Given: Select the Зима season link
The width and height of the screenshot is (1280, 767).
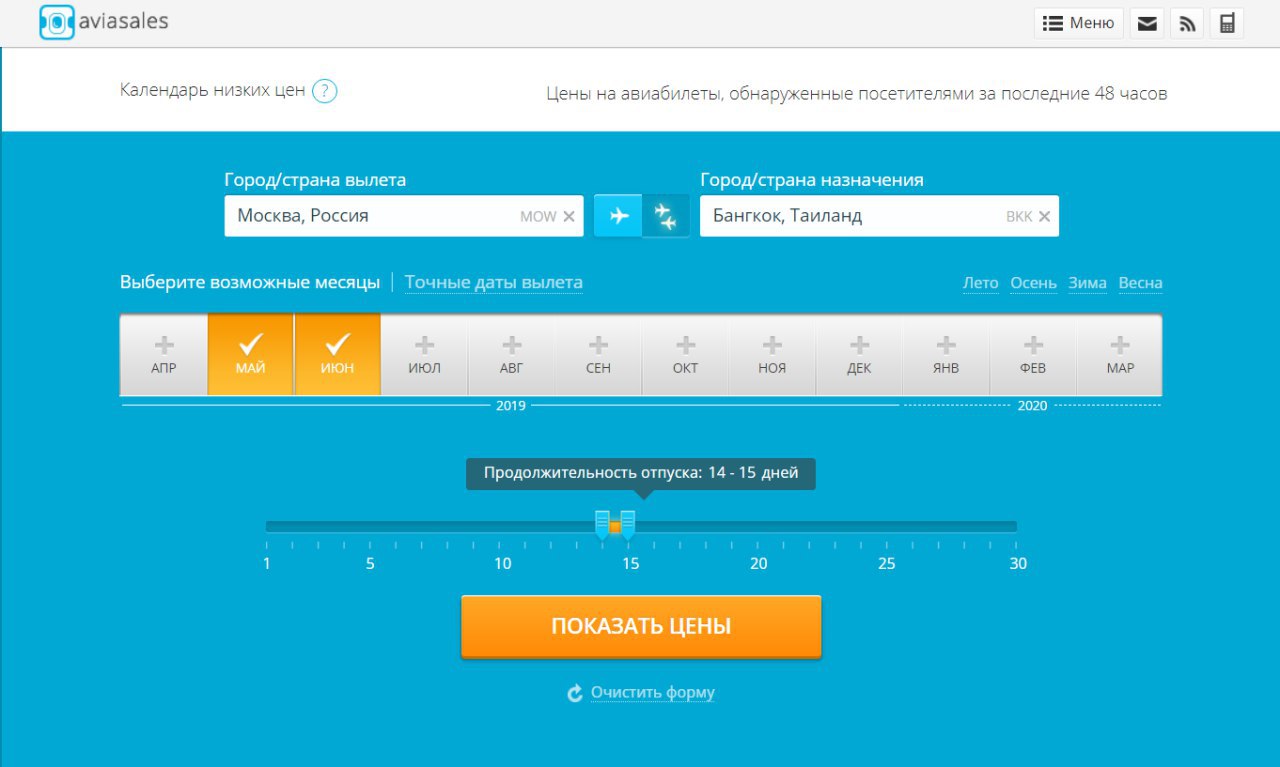Looking at the screenshot, I should tap(1088, 283).
